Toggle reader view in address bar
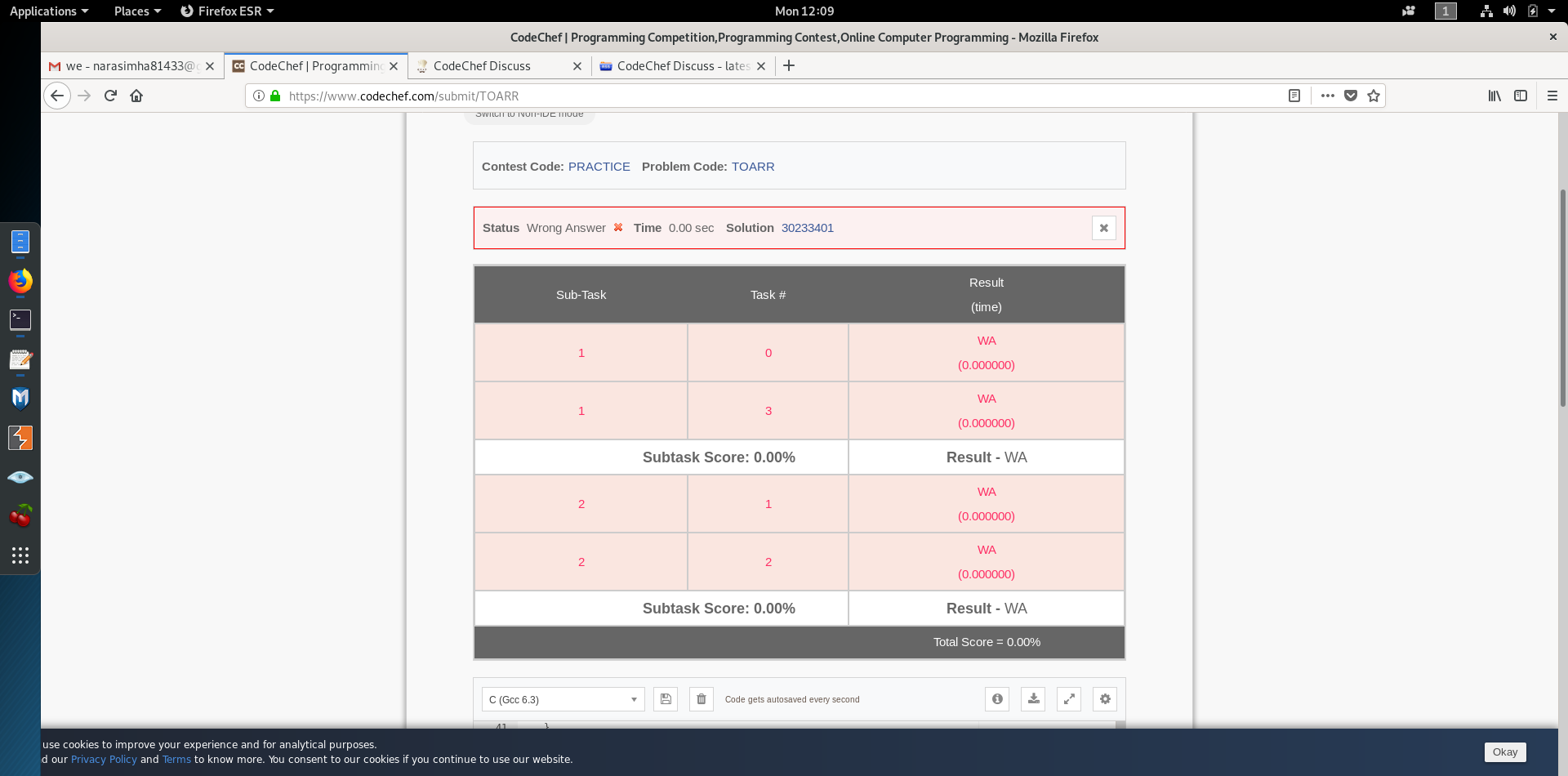This screenshot has height=776, width=1568. (x=1294, y=96)
